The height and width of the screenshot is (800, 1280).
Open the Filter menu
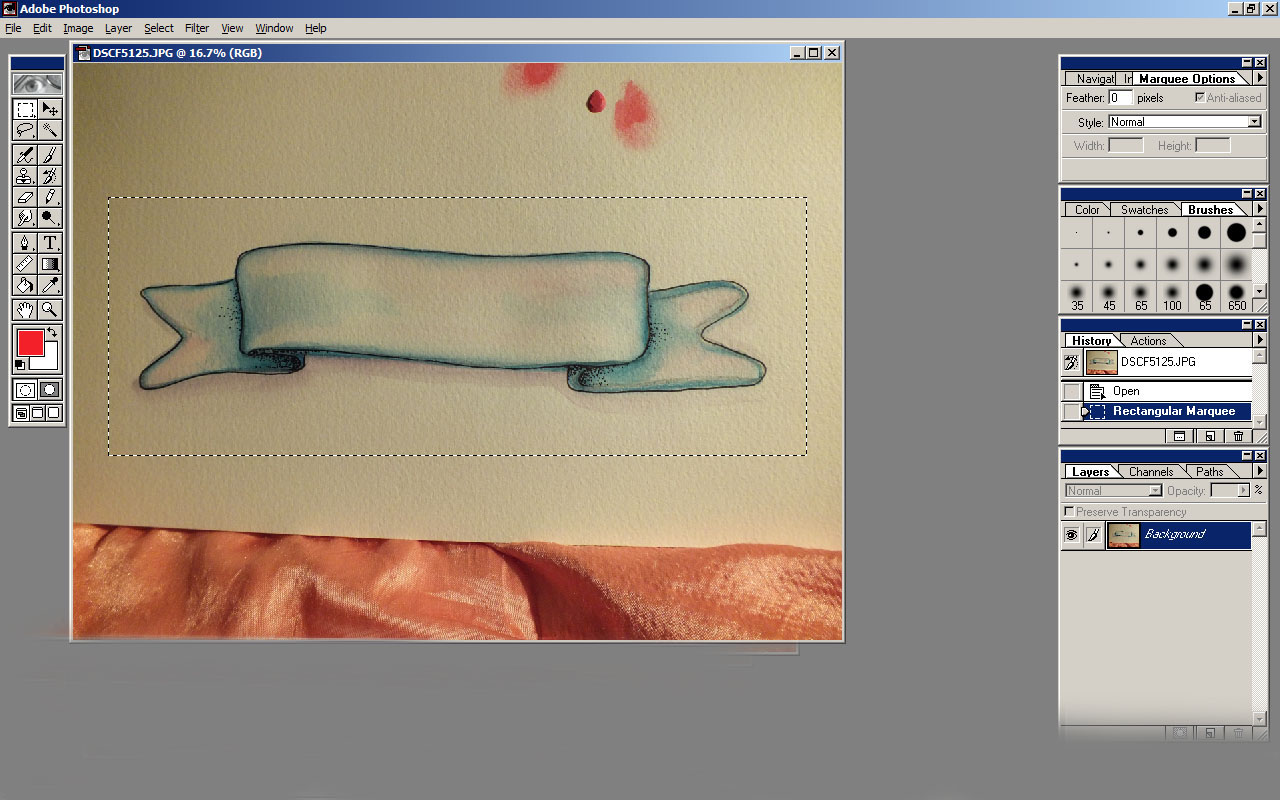click(196, 28)
